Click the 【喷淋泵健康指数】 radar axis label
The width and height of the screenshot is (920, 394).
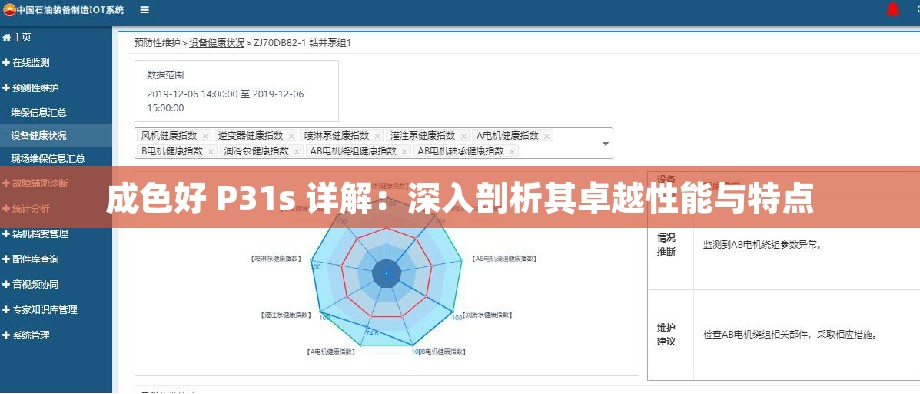pos(277,258)
